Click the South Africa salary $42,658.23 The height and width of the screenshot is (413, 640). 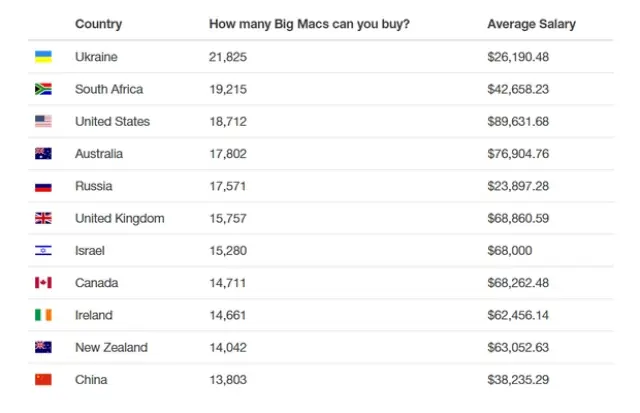pos(518,89)
